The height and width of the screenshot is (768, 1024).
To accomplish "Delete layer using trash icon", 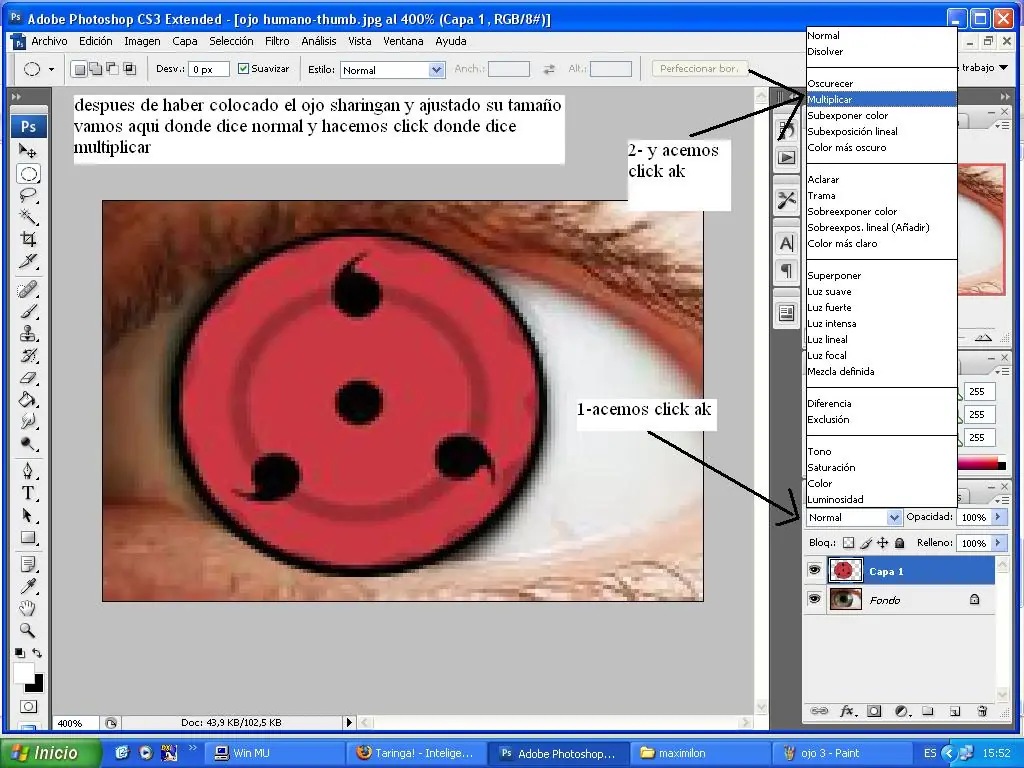I will coord(982,711).
